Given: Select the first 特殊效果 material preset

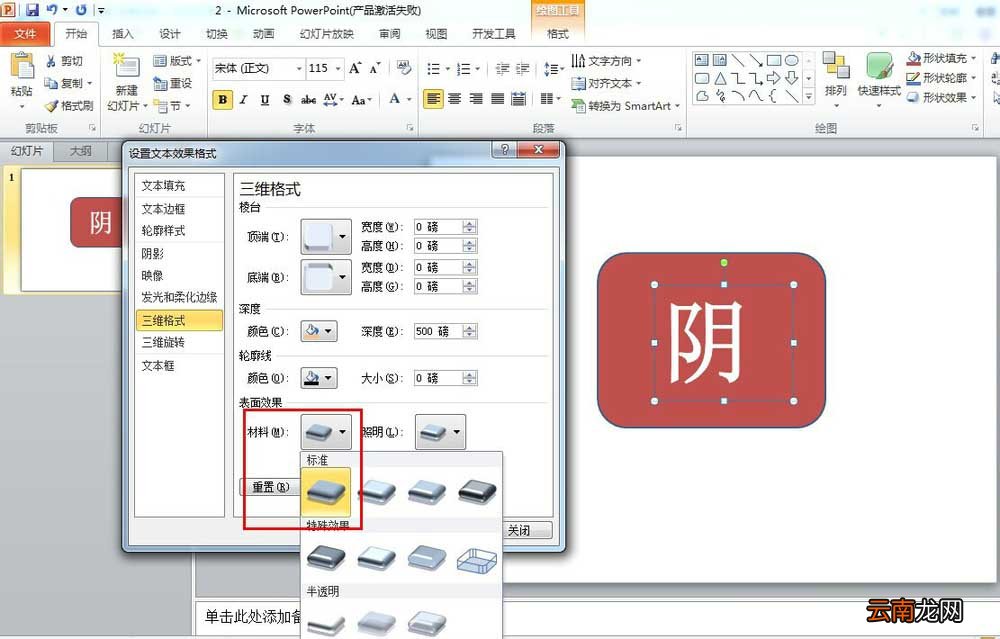Looking at the screenshot, I should point(326,557).
